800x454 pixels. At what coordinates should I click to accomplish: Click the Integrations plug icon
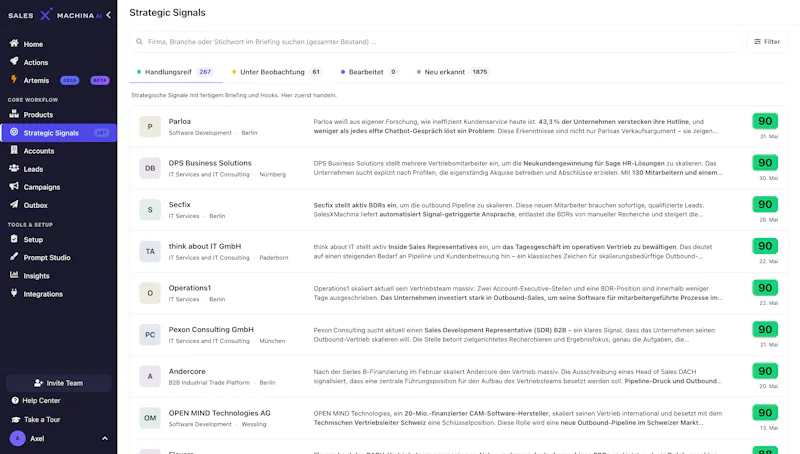(x=14, y=293)
